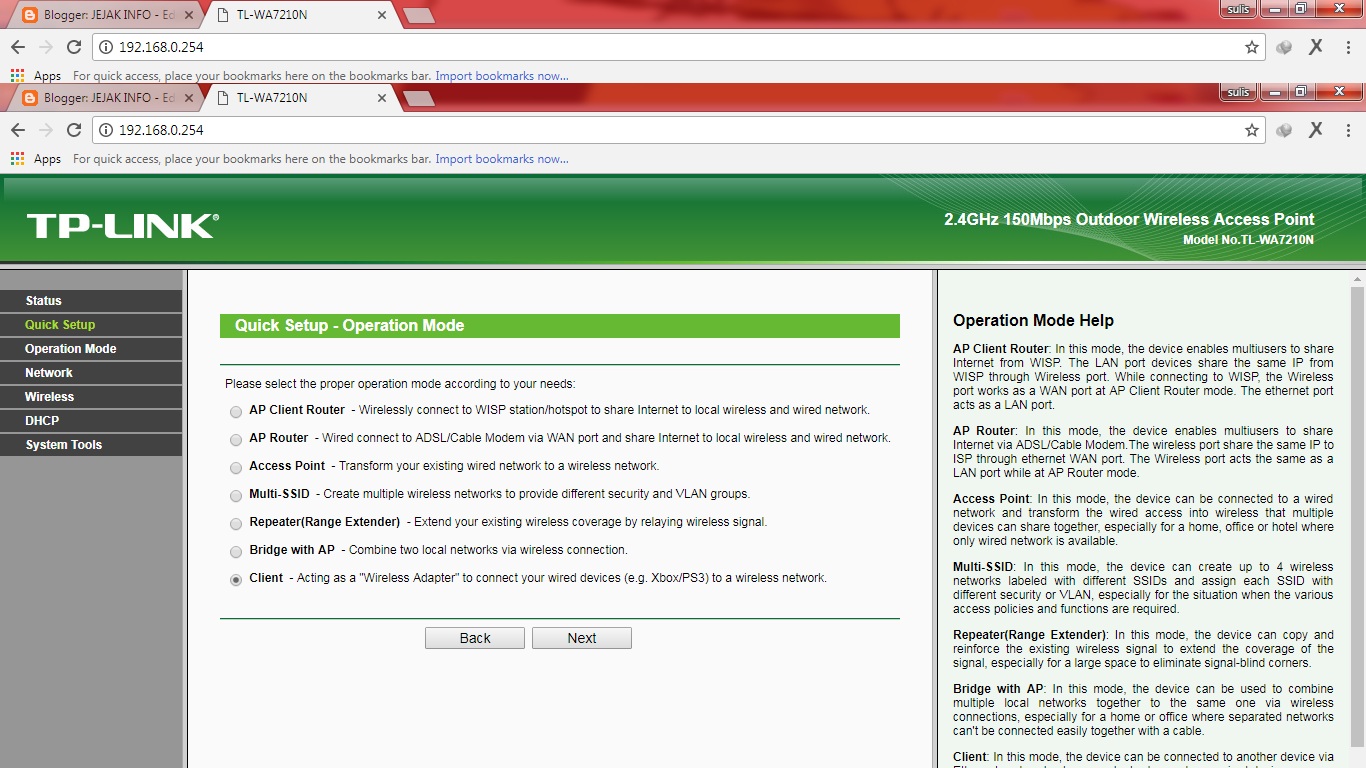Click the lower Import bookmarks now link
The height and width of the screenshot is (768, 1366).
pyautogui.click(x=502, y=159)
